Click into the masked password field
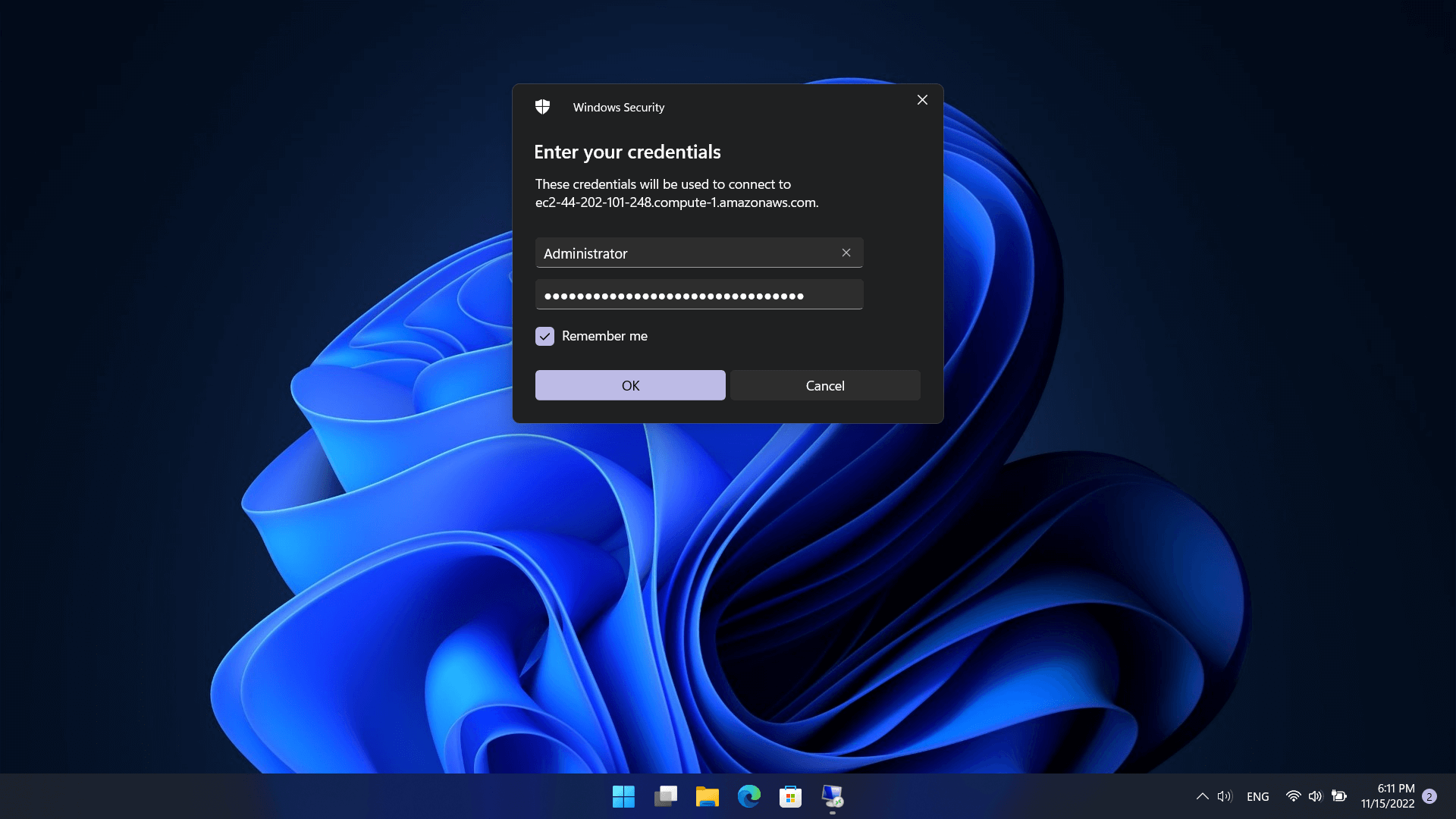Screen dimensions: 1456x819 click(699, 294)
